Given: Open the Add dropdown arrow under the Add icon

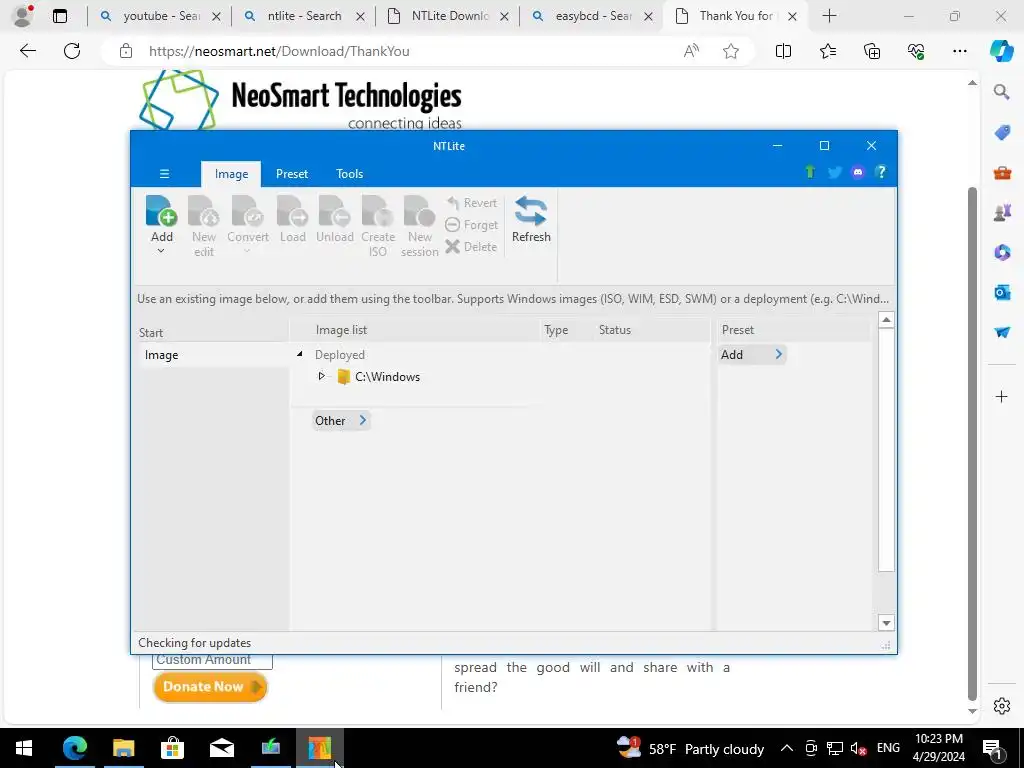Looking at the screenshot, I should point(161,251).
